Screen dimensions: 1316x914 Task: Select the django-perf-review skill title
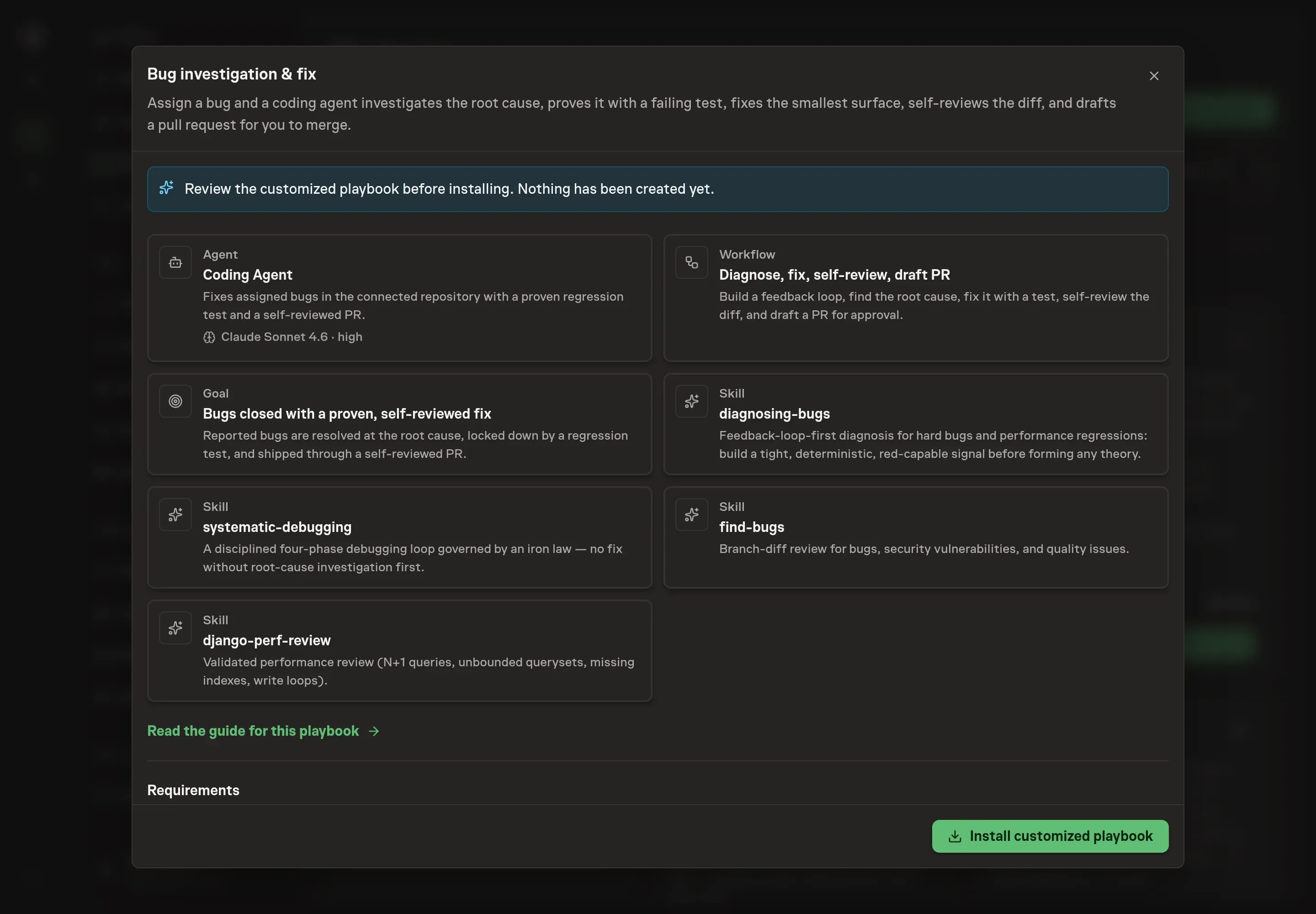267,640
